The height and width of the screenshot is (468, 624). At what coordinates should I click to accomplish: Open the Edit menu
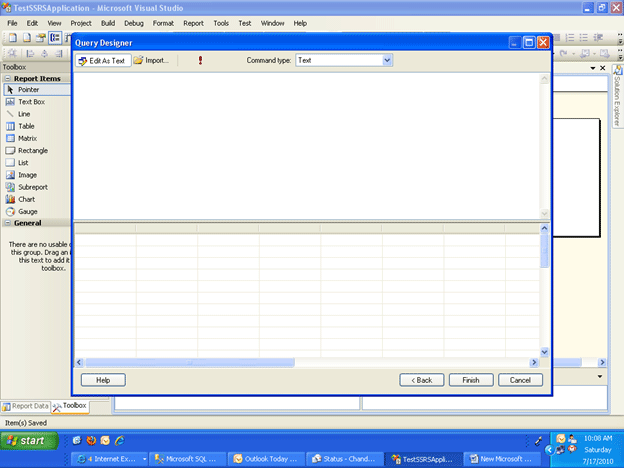point(32,23)
